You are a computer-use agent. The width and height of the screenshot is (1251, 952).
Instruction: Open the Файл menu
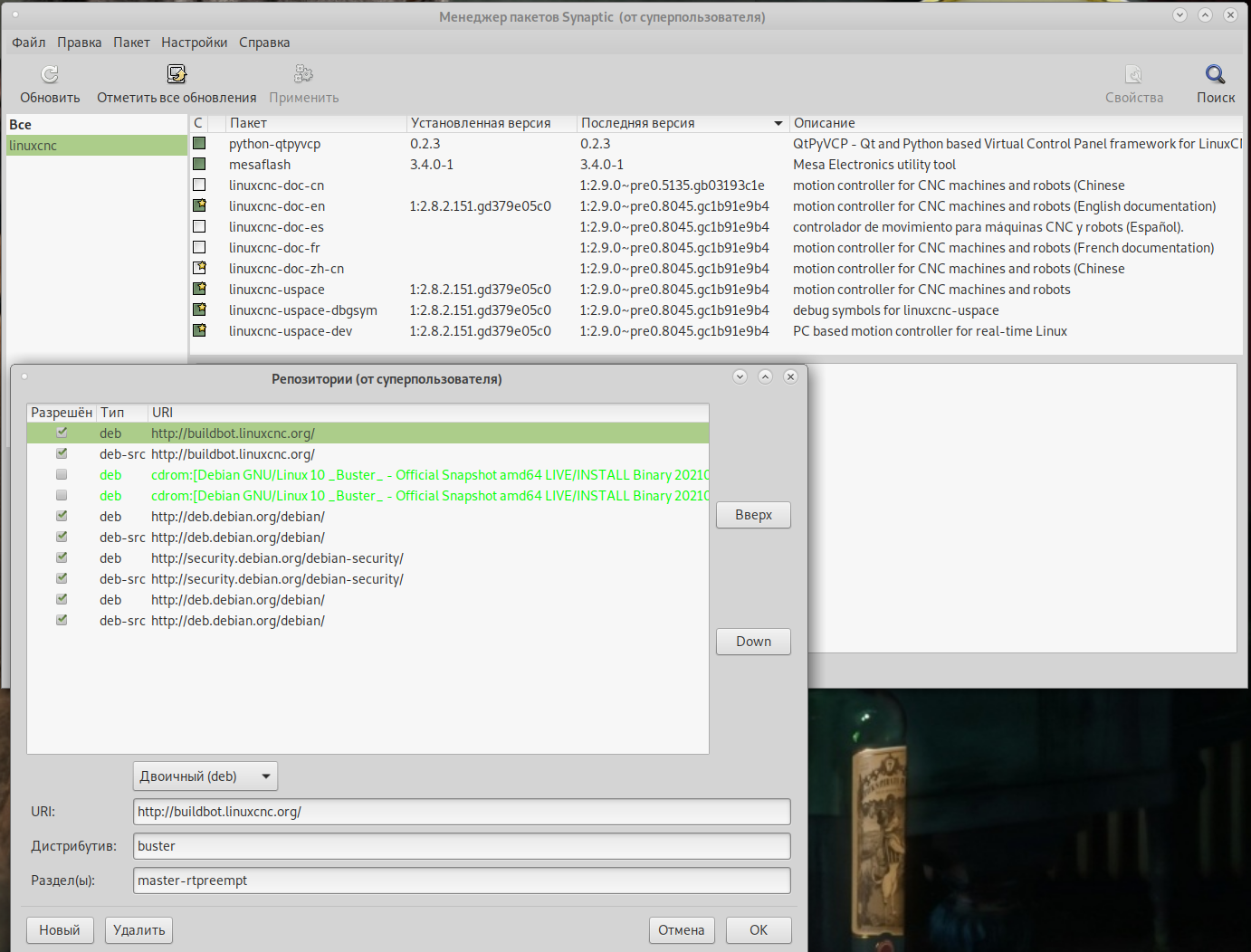[29, 43]
